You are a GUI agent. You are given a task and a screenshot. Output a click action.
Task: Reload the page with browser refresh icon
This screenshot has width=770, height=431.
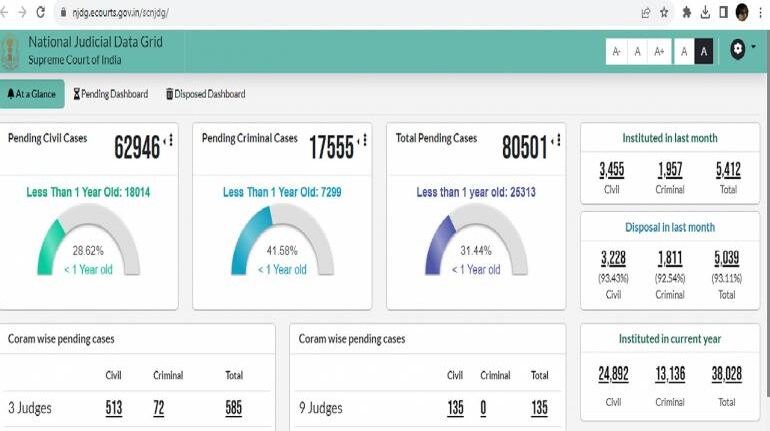coord(41,12)
